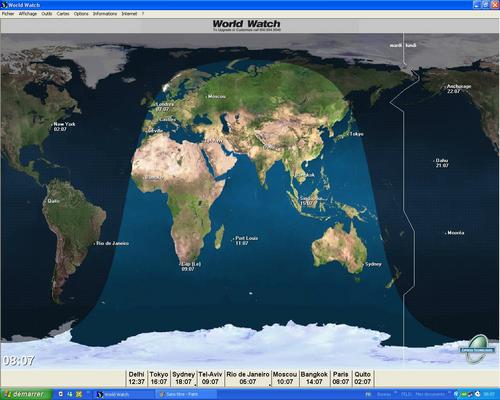Select the Bangkok 14:07 clock cell
This screenshot has height=400, width=500.
point(314,378)
